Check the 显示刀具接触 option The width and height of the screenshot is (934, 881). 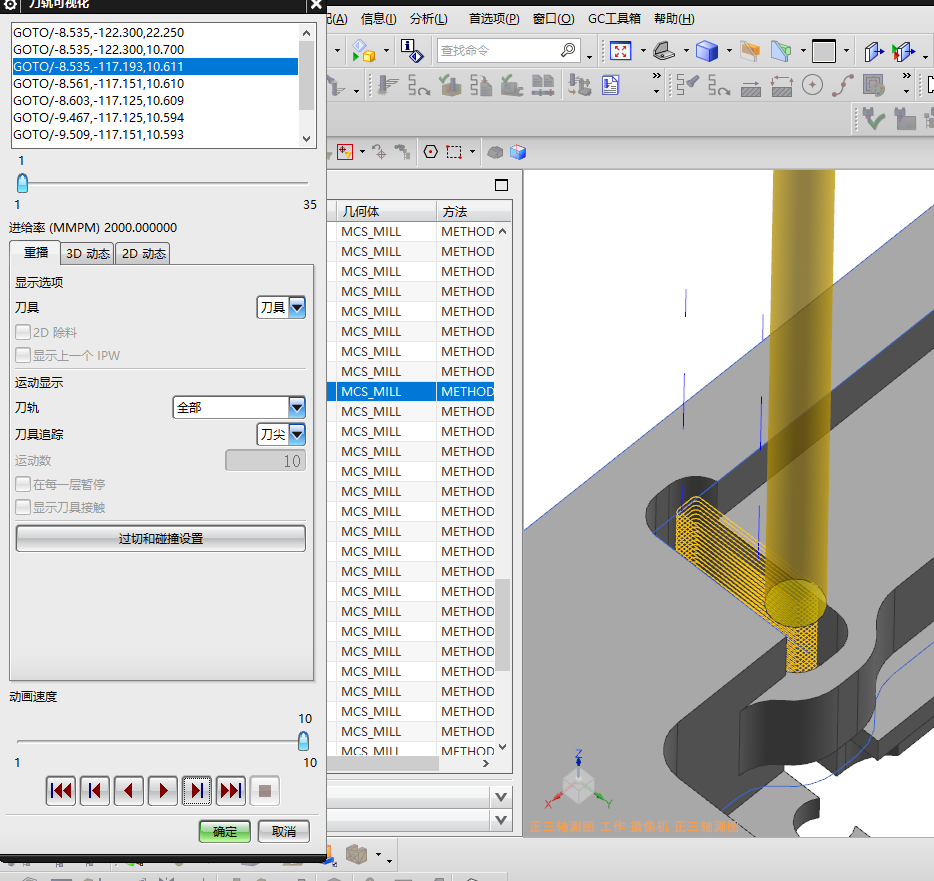click(23, 507)
